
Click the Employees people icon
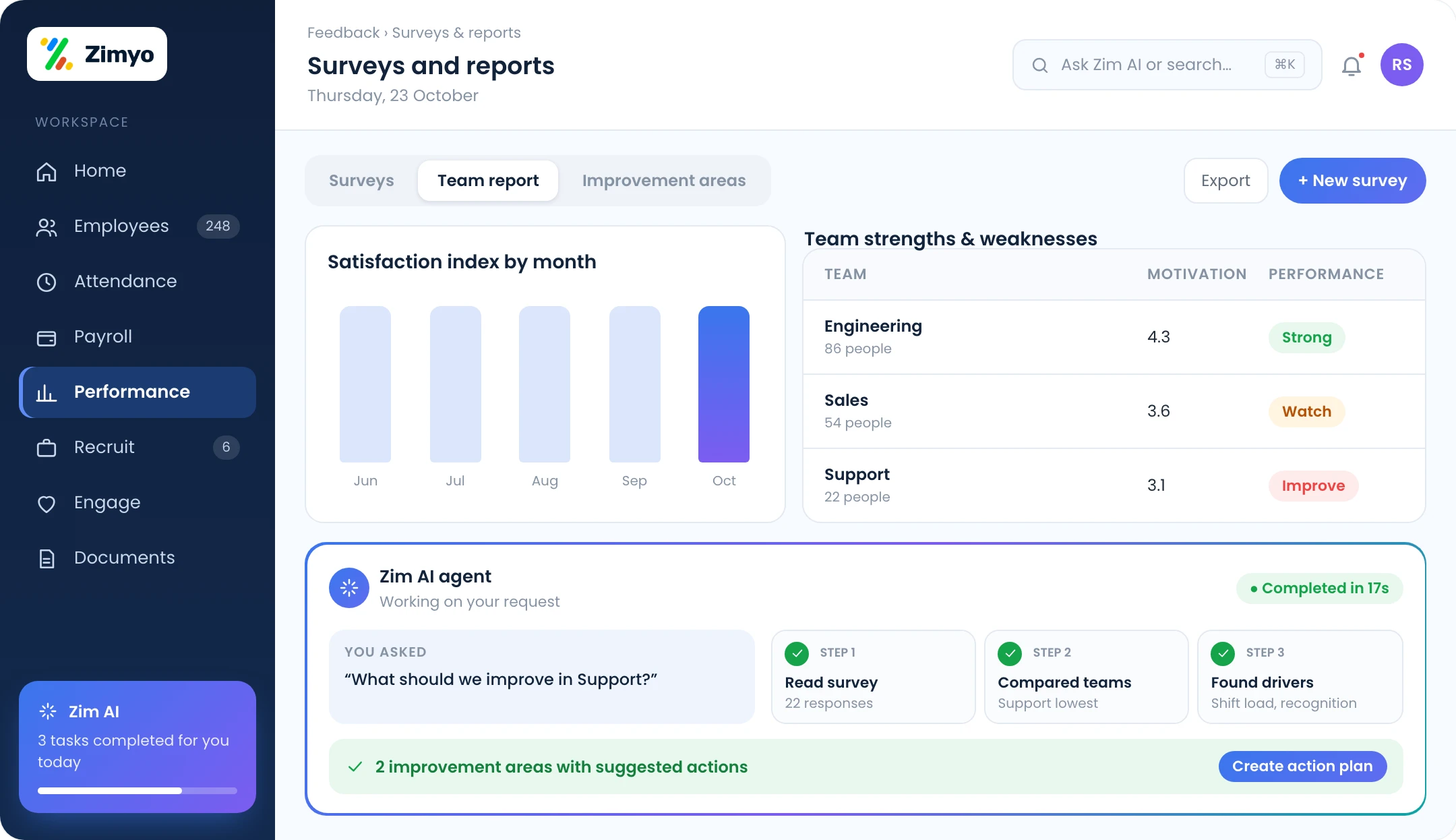click(x=47, y=227)
